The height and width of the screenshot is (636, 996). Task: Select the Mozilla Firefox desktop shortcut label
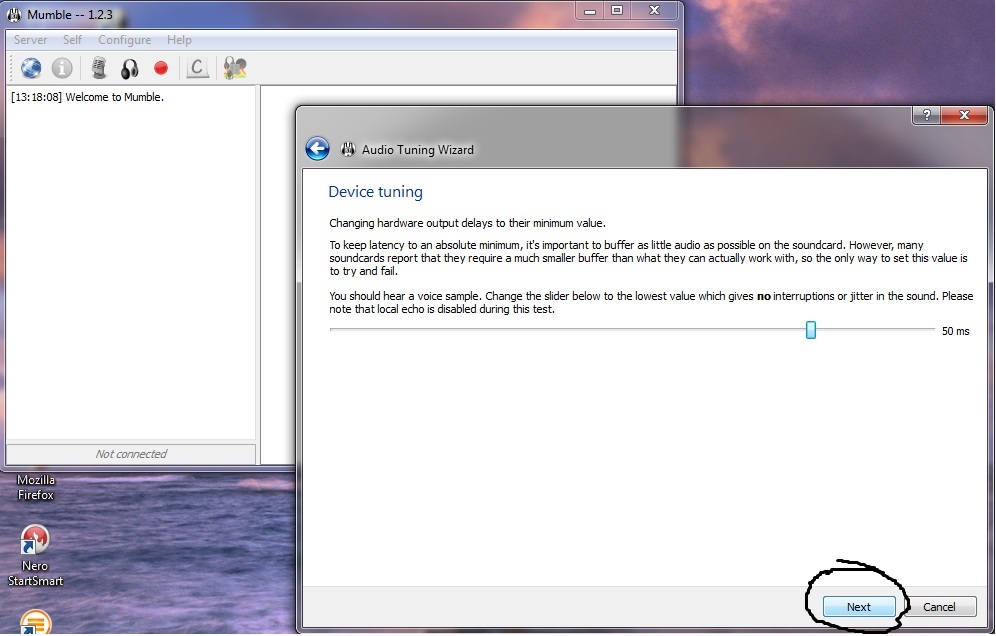[x=36, y=487]
